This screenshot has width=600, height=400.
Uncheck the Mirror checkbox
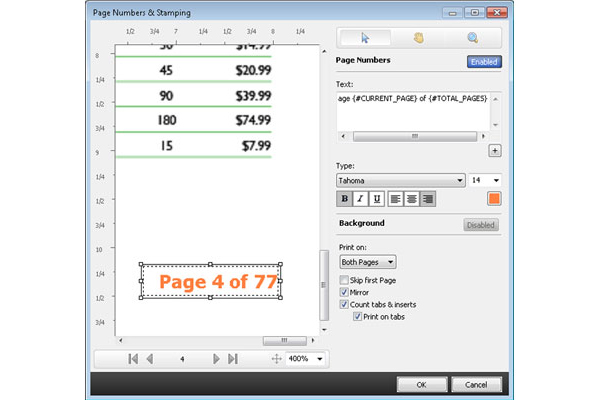click(x=344, y=292)
